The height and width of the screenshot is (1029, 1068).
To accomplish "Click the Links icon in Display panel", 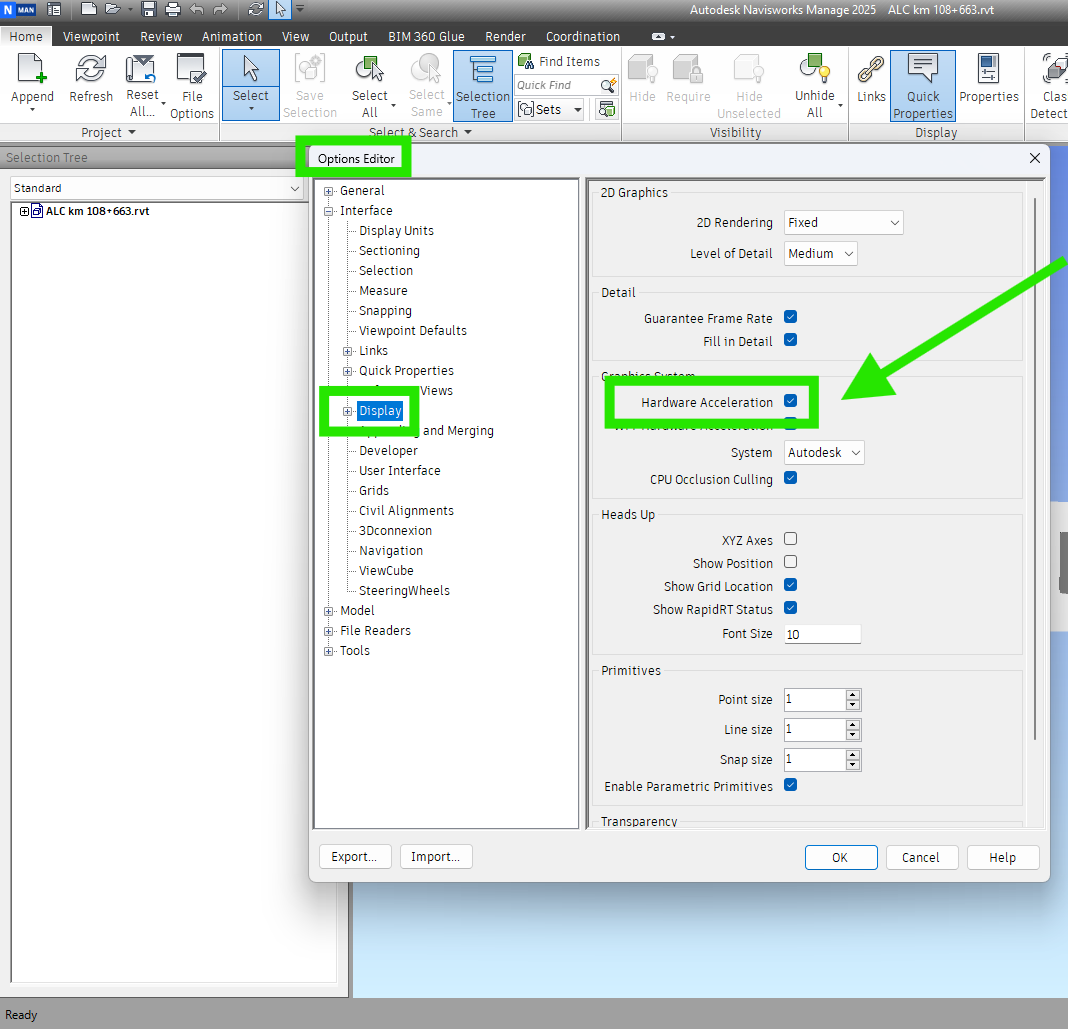I will coord(870,76).
